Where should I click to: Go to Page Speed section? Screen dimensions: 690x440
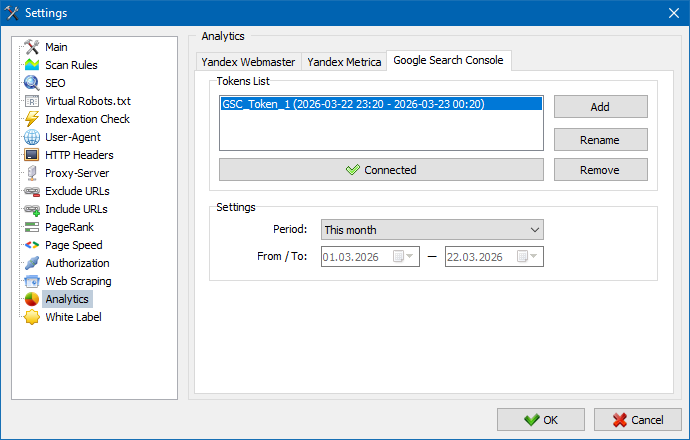coord(74,246)
